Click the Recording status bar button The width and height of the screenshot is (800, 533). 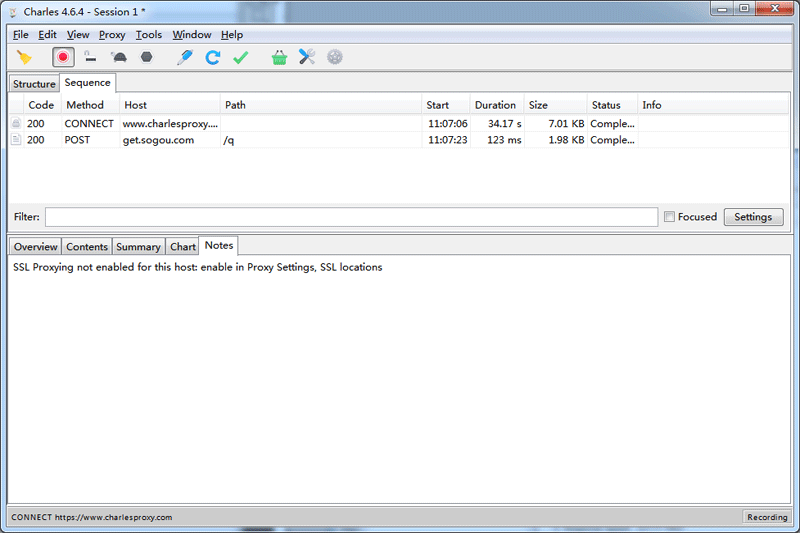click(767, 517)
